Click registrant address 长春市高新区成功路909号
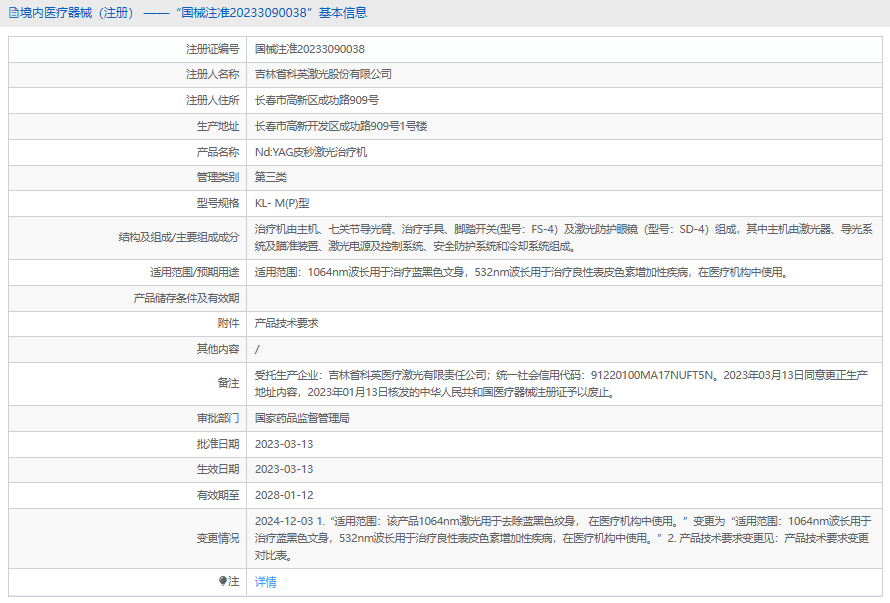This screenshot has width=890, height=603. [317, 100]
